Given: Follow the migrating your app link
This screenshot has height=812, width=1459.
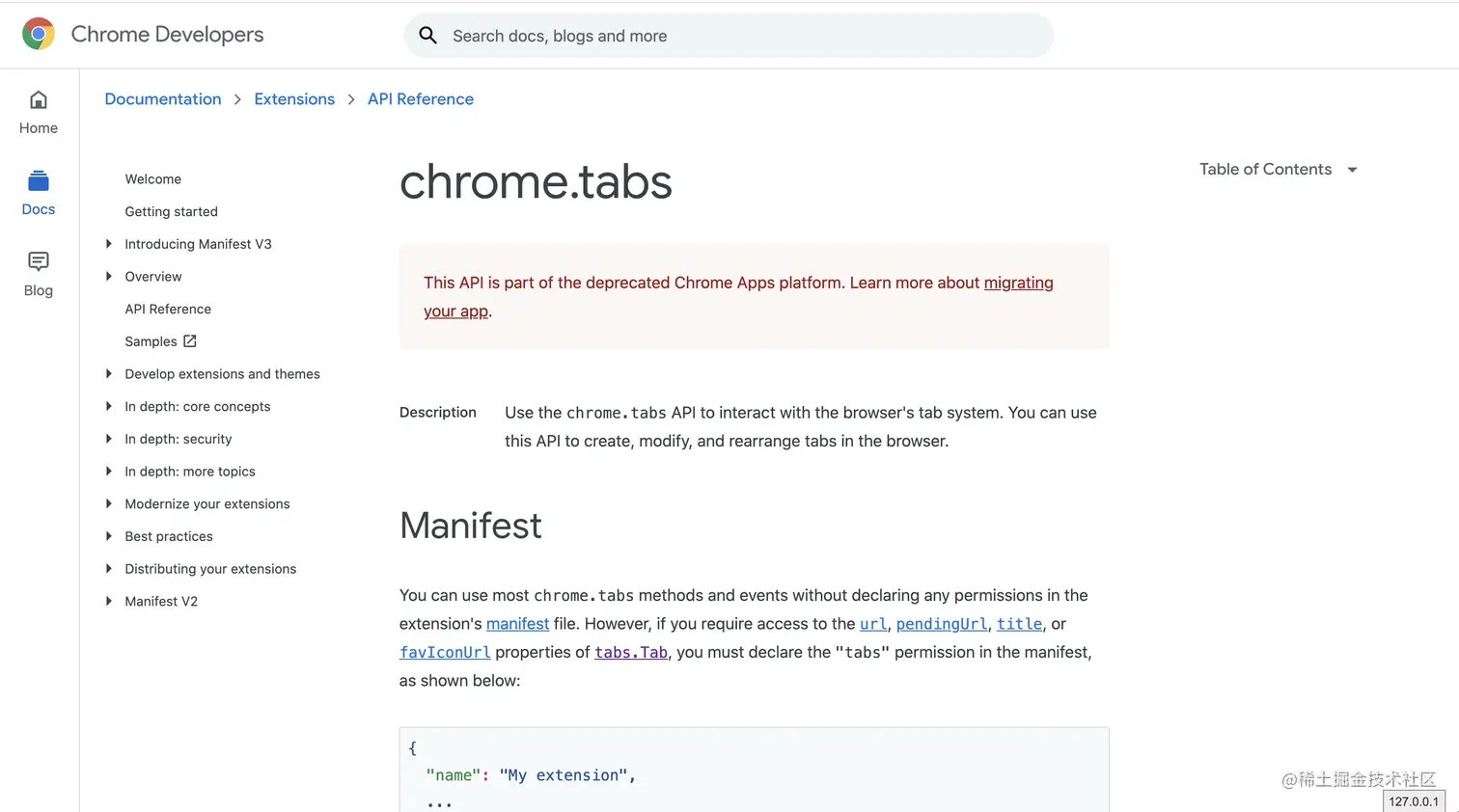Looking at the screenshot, I should pyautogui.click(x=1018, y=284).
